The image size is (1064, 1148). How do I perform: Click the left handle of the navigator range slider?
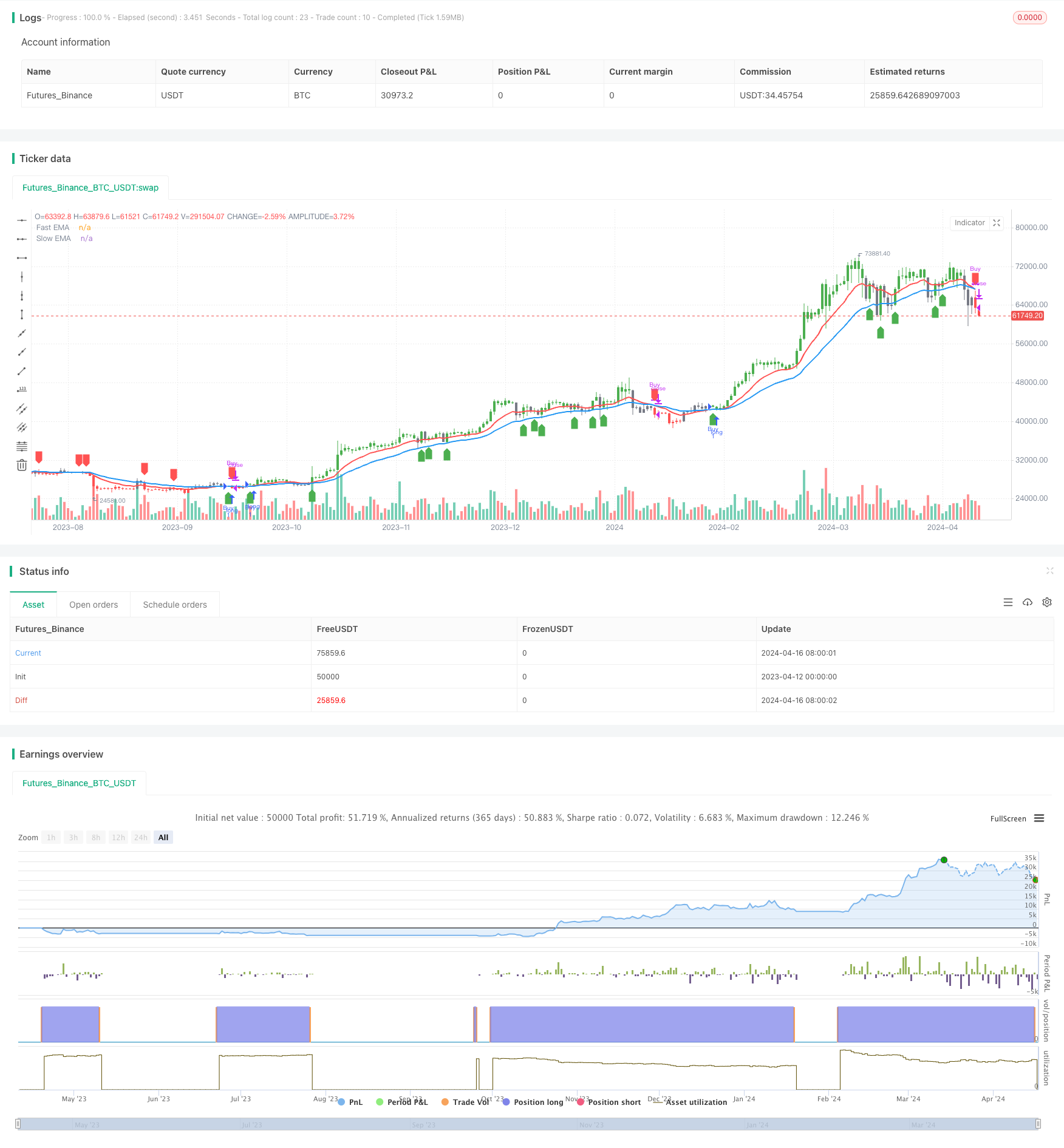pyautogui.click(x=18, y=1124)
